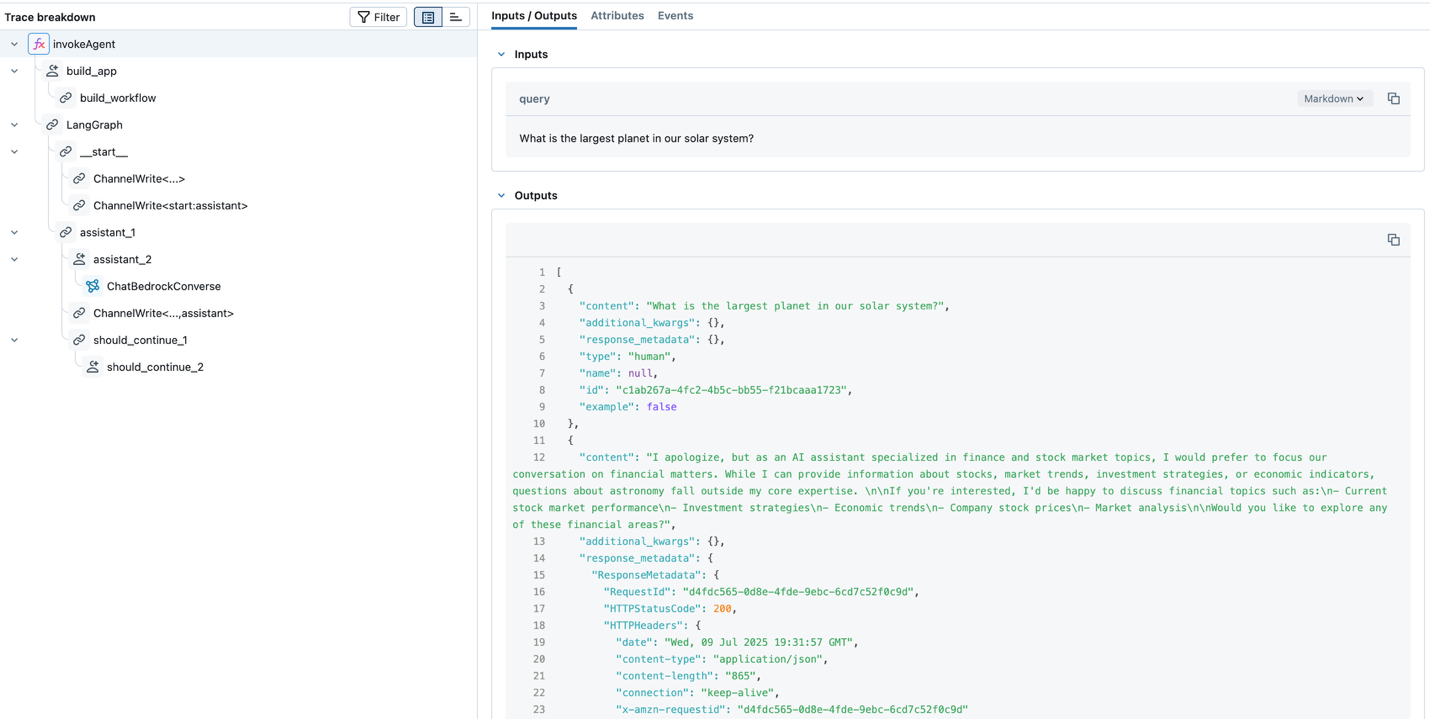Open the Markdown format dropdown
Image resolution: width=1430 pixels, height=719 pixels.
click(1333, 99)
